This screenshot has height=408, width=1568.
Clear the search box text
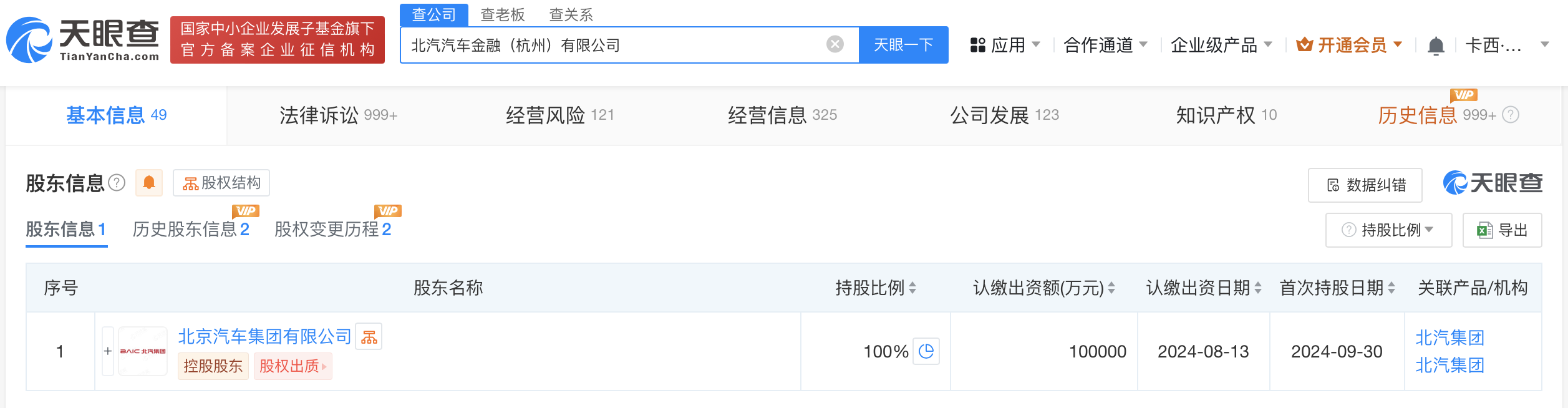[835, 44]
